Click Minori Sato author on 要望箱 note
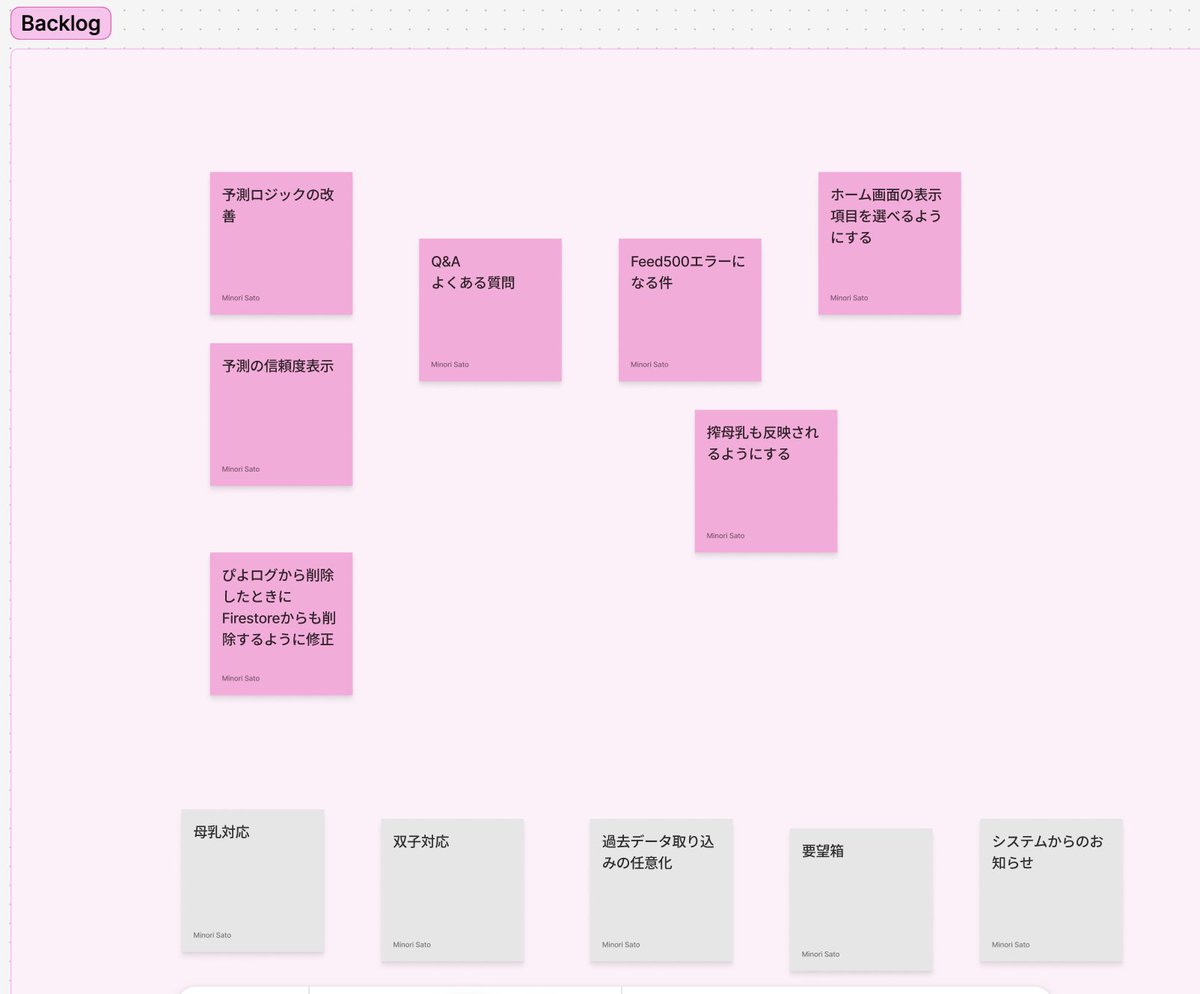Viewport: 1200px width, 994px height. click(821, 954)
